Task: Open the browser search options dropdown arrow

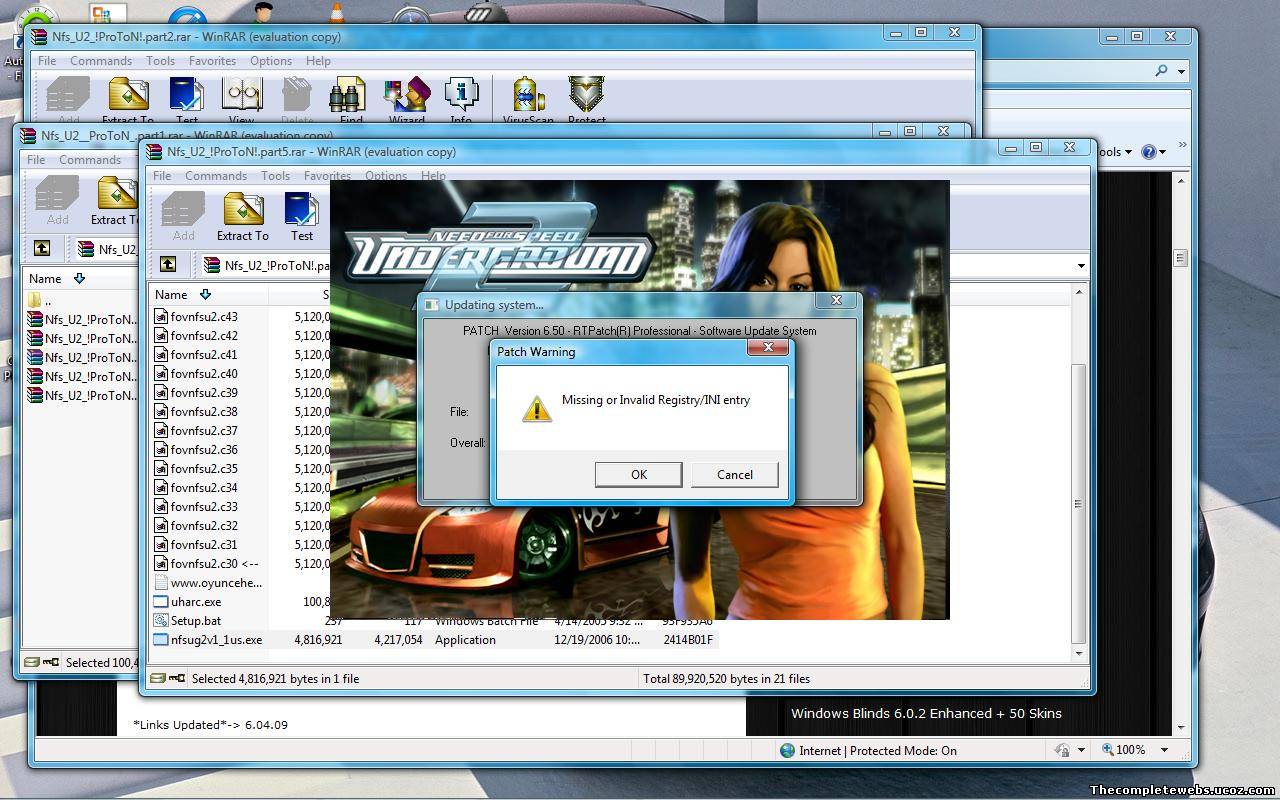Action: (1181, 71)
